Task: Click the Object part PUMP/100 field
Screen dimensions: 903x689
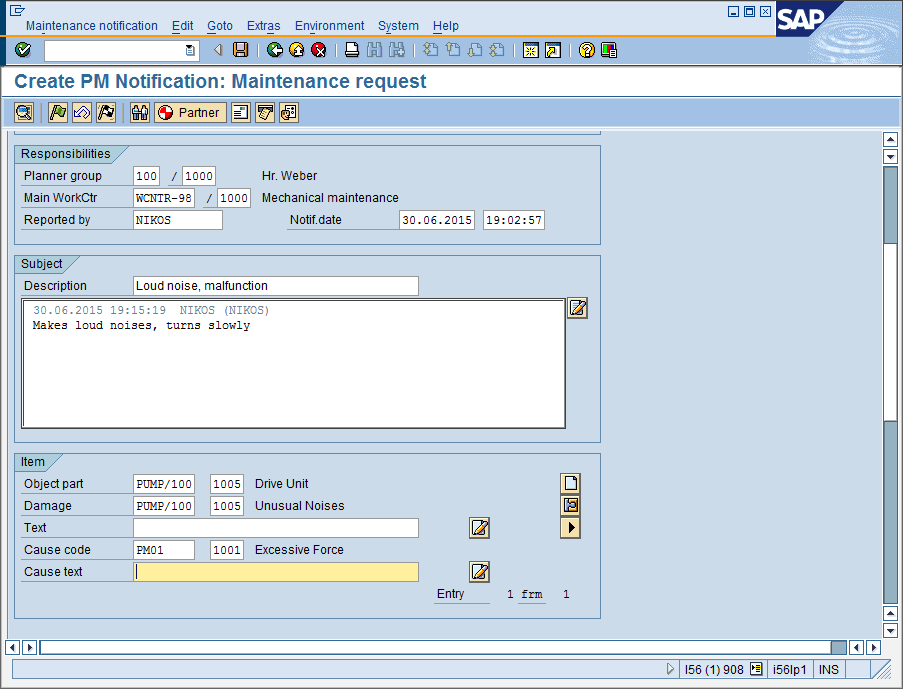Action: (164, 483)
